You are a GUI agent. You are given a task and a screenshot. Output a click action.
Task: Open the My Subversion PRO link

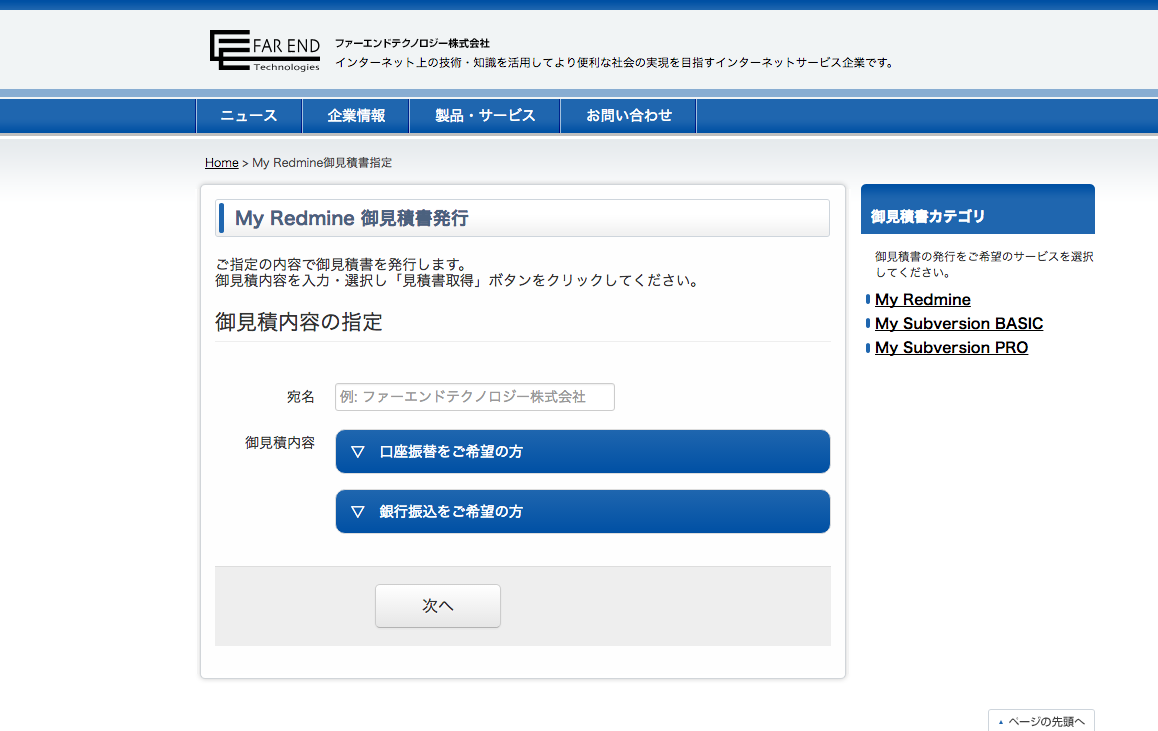(951, 347)
